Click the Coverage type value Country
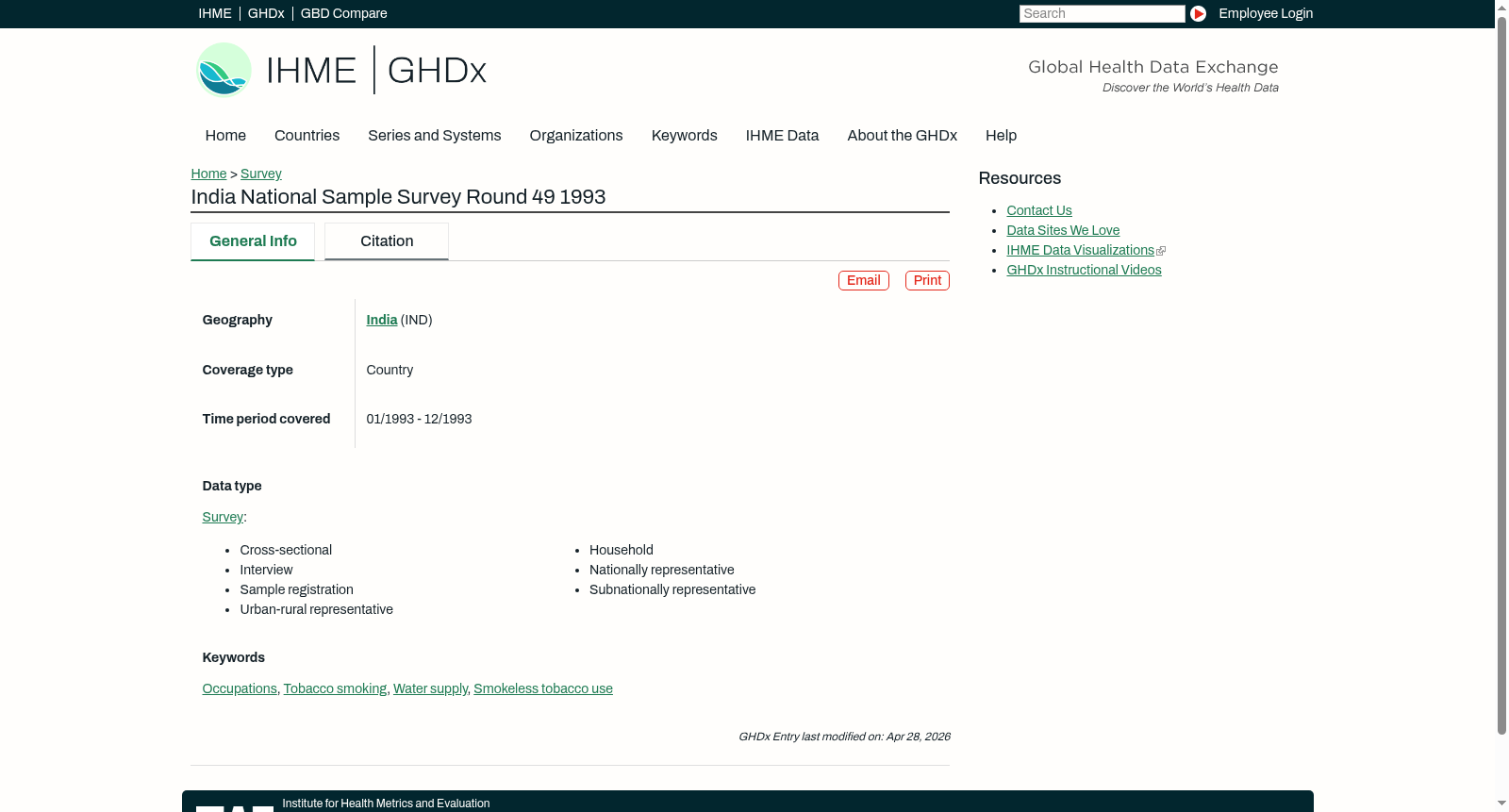1509x812 pixels. coord(390,370)
